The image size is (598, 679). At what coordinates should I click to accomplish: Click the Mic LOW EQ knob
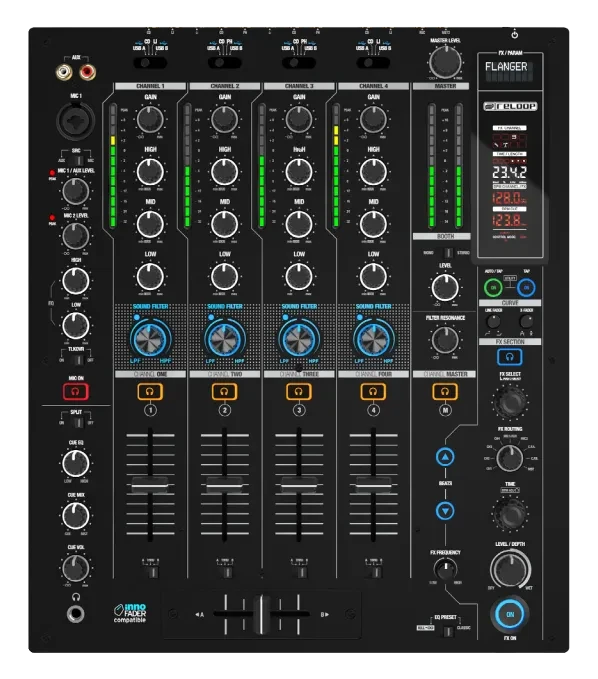pos(76,326)
